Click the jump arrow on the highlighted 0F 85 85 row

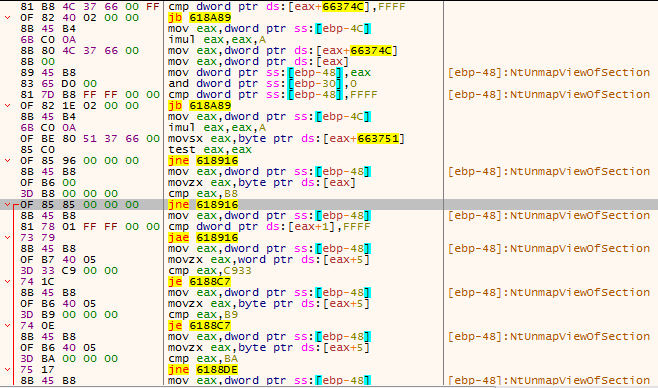[x=8, y=205]
